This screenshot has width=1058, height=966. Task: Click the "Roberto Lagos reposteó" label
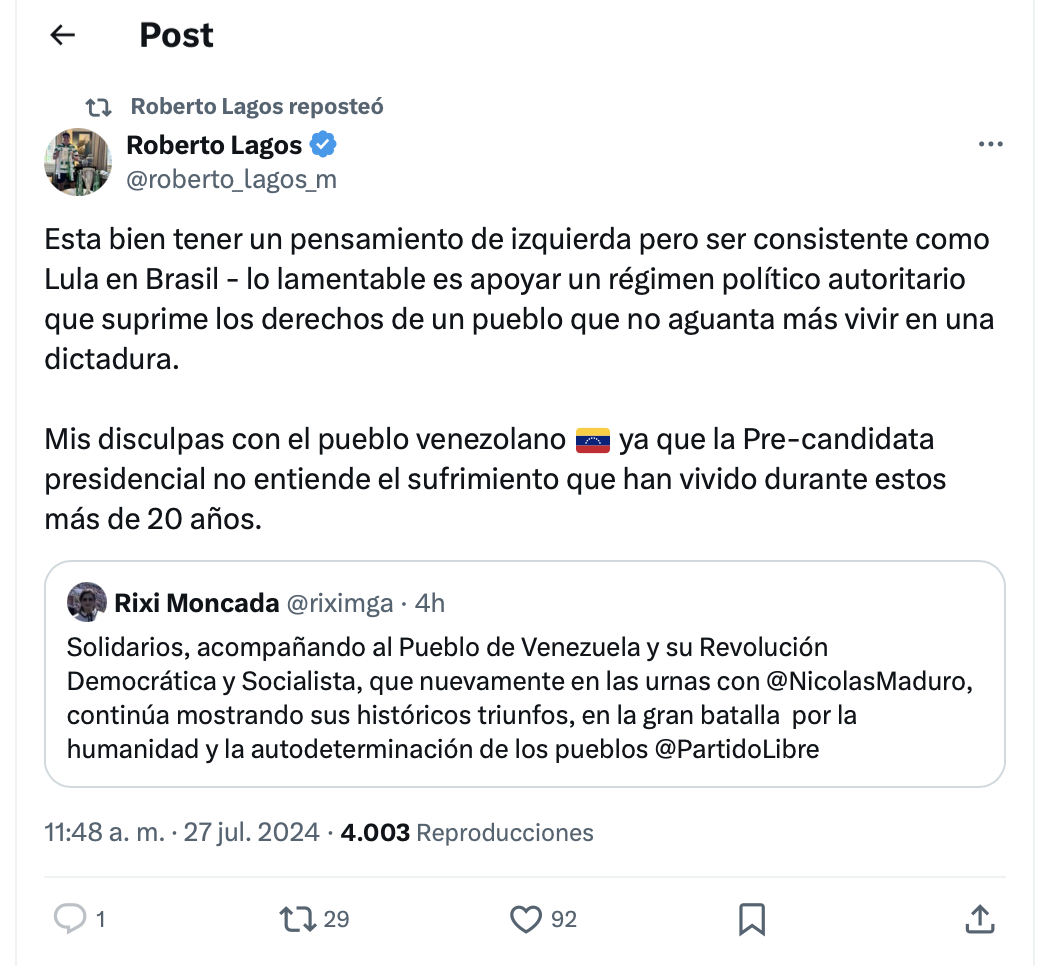257,106
